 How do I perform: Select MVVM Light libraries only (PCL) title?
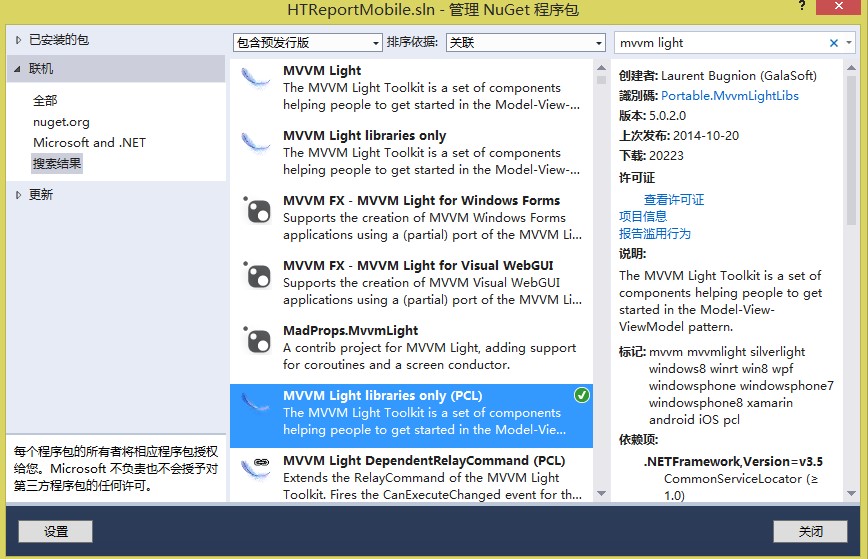coord(383,395)
